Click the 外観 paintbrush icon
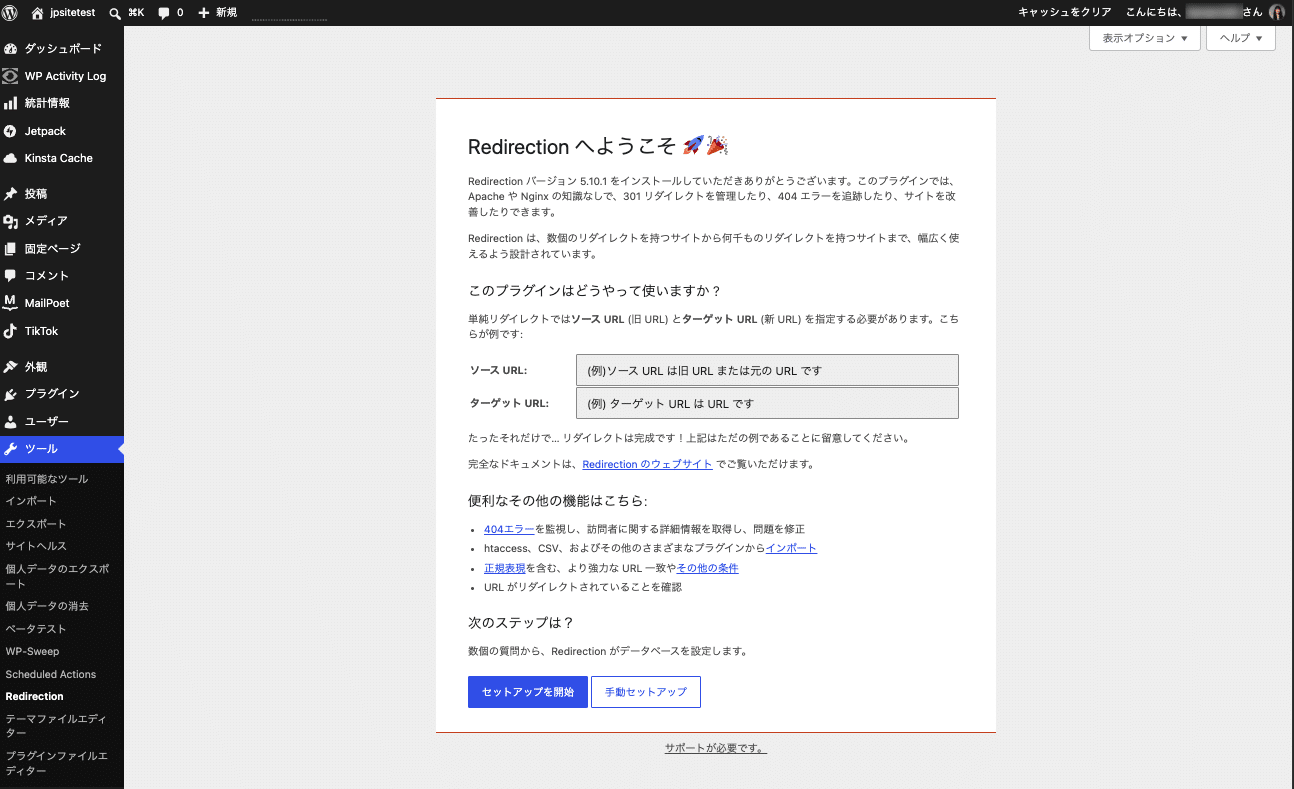1294x789 pixels. 11,367
